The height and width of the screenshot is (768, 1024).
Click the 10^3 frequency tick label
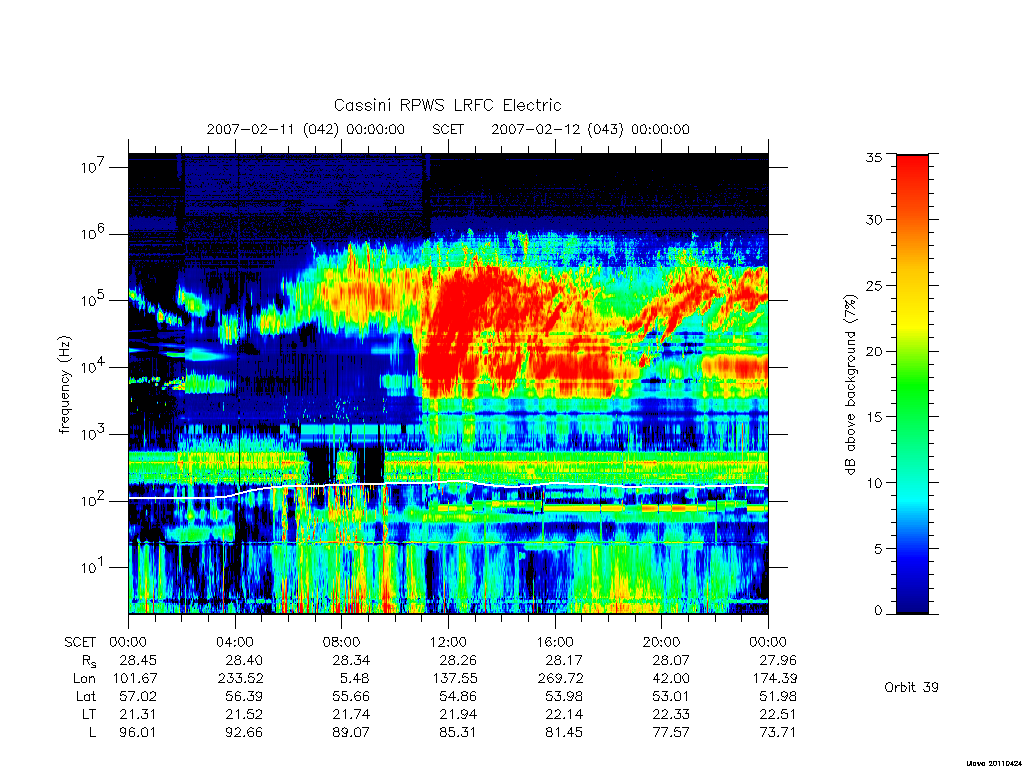(92, 434)
